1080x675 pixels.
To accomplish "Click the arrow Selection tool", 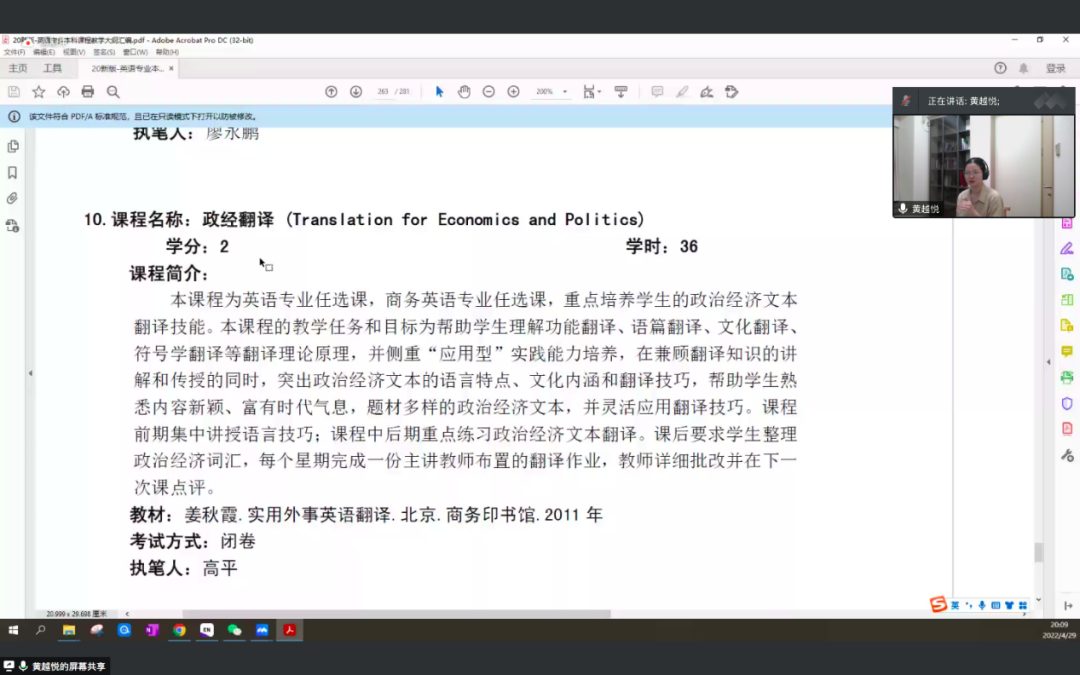I will [439, 92].
